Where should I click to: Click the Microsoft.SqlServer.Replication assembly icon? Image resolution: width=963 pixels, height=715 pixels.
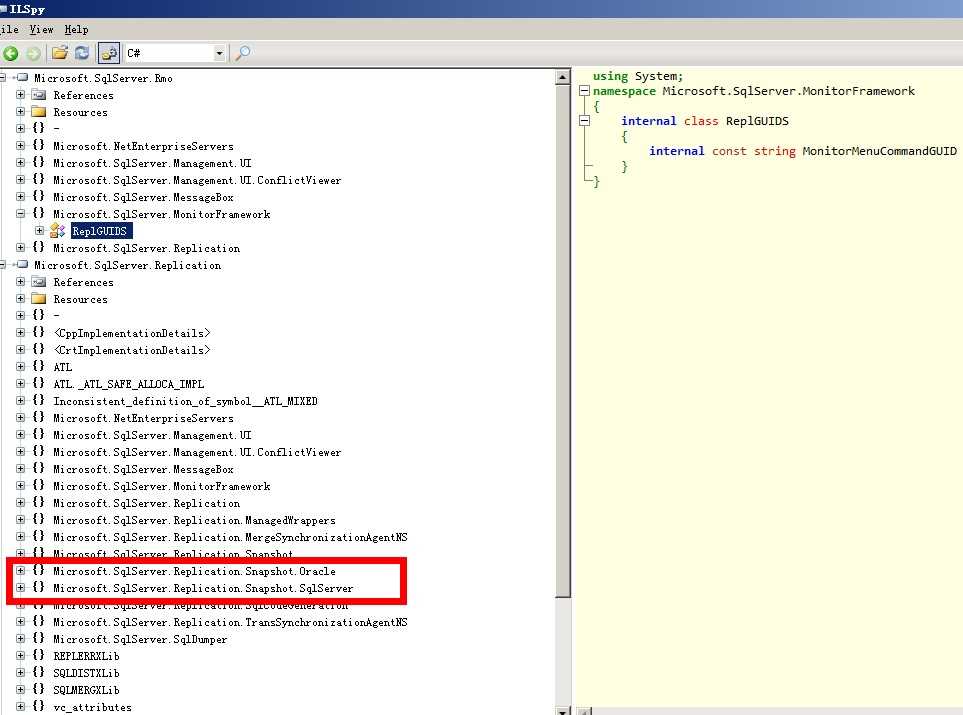click(23, 265)
